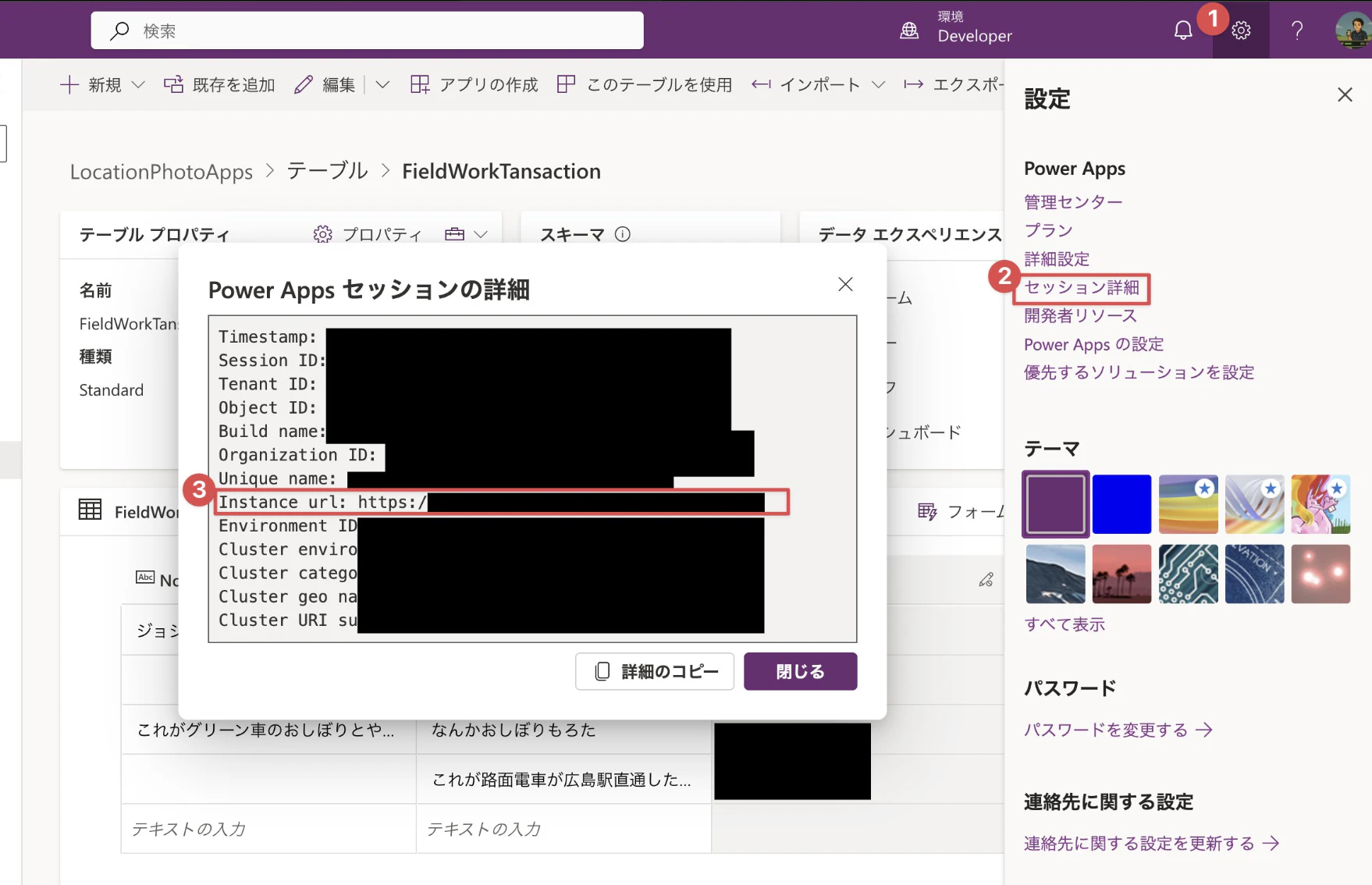This screenshot has height=885, width=1372.
Task: Select the これが路面電車が広島駅直通した... cell
Action: [x=563, y=779]
